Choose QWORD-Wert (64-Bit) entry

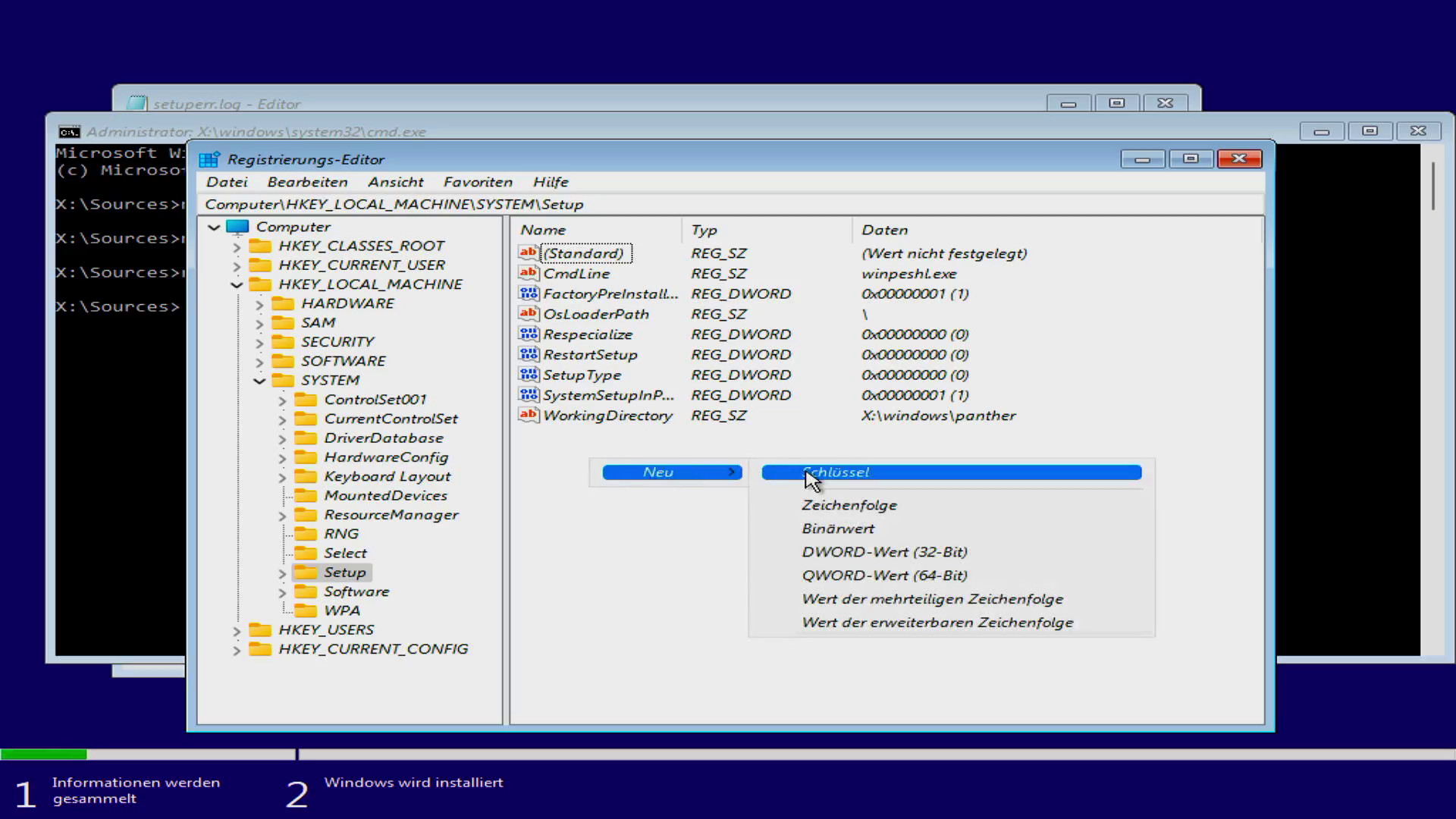951,576
